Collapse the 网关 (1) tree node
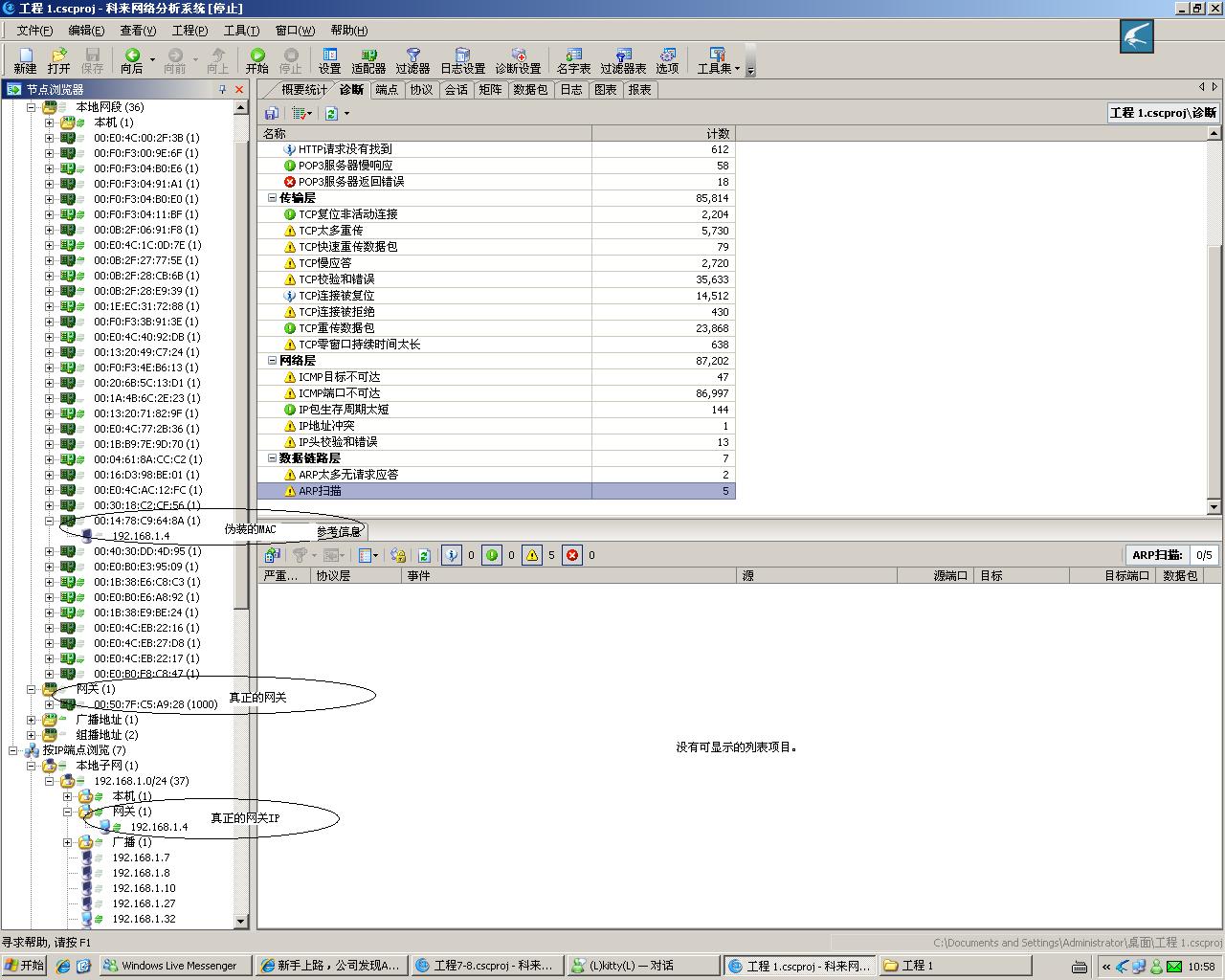The image size is (1225, 980). point(32,689)
